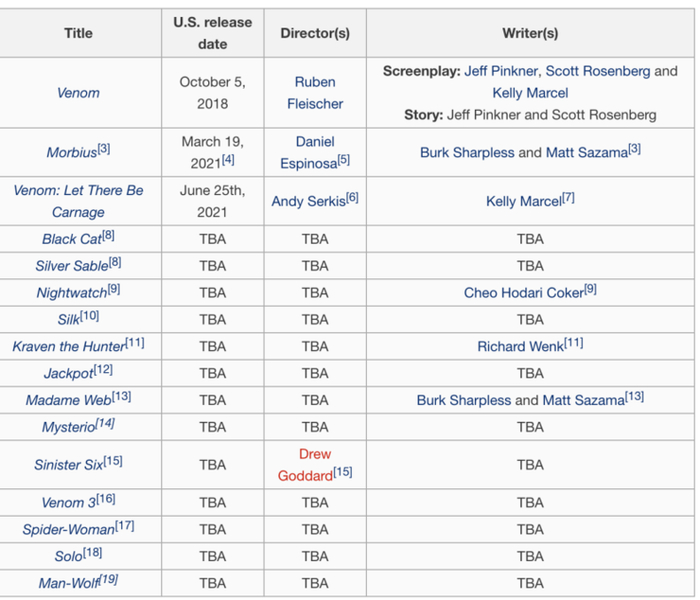Image resolution: width=700 pixels, height=600 pixels.
Task: Open Kelly Marcel link in Carnage row
Action: [x=524, y=201]
